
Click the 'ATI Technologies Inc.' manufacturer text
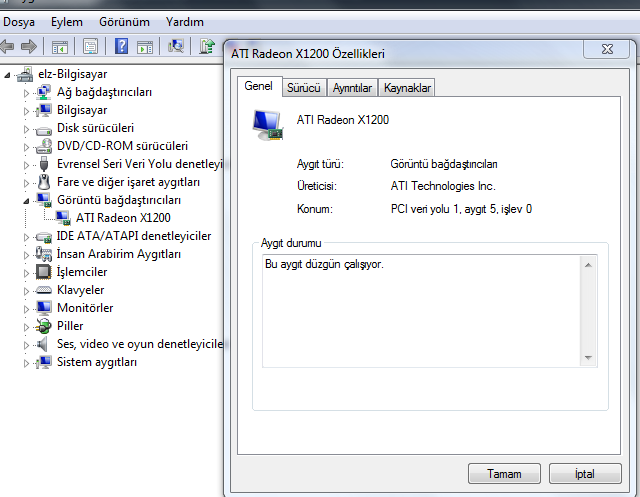pos(443,186)
